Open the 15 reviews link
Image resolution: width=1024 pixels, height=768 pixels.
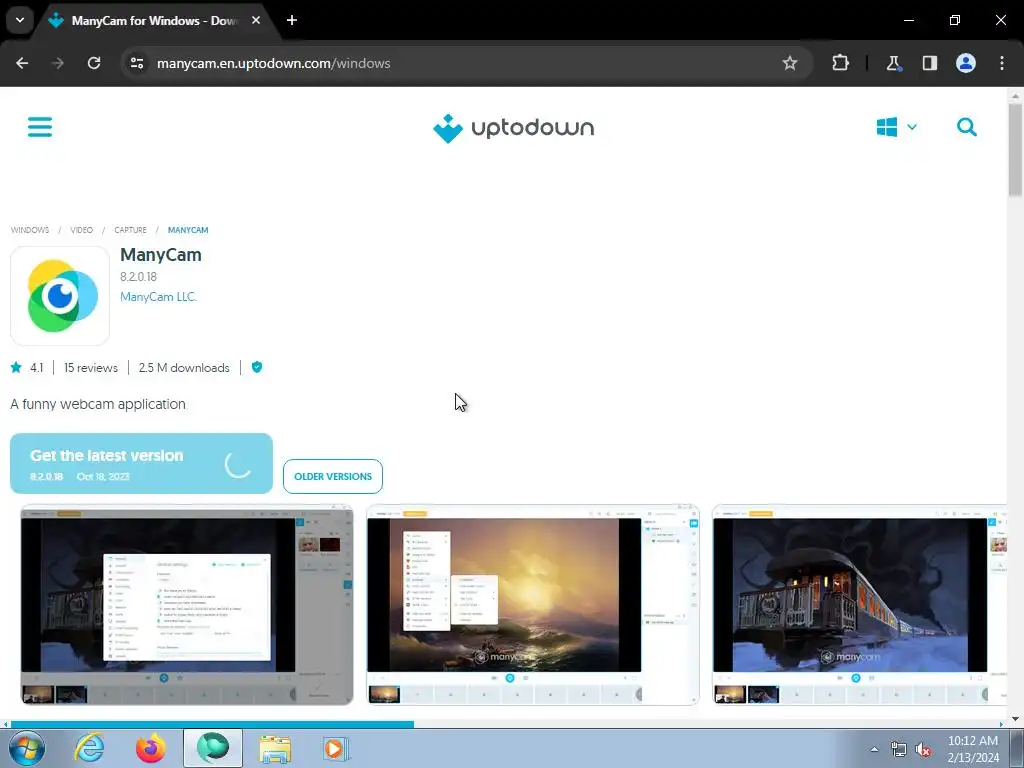[91, 368]
